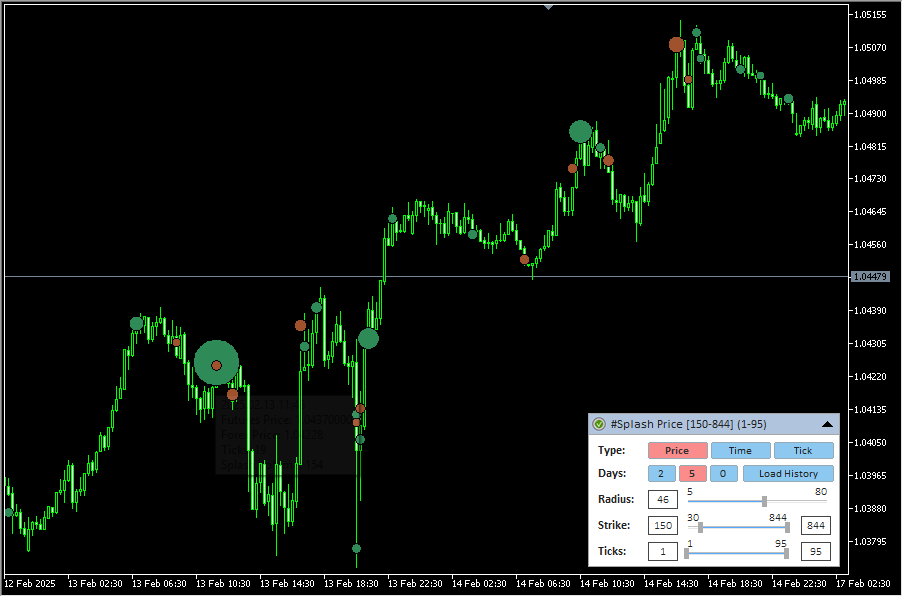Click the Strike maximum field showing 844
903x597 pixels.
click(815, 526)
